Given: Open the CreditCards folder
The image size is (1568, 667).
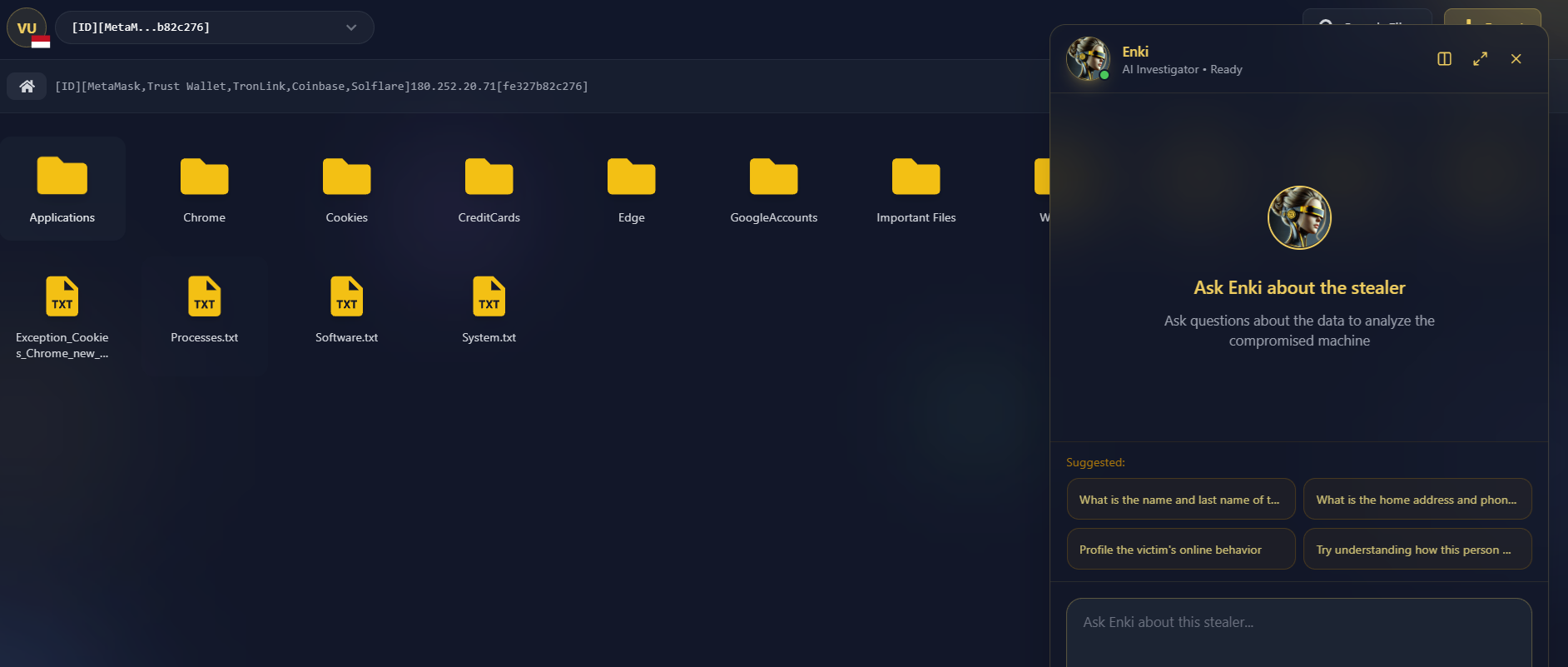Looking at the screenshot, I should pos(489,189).
